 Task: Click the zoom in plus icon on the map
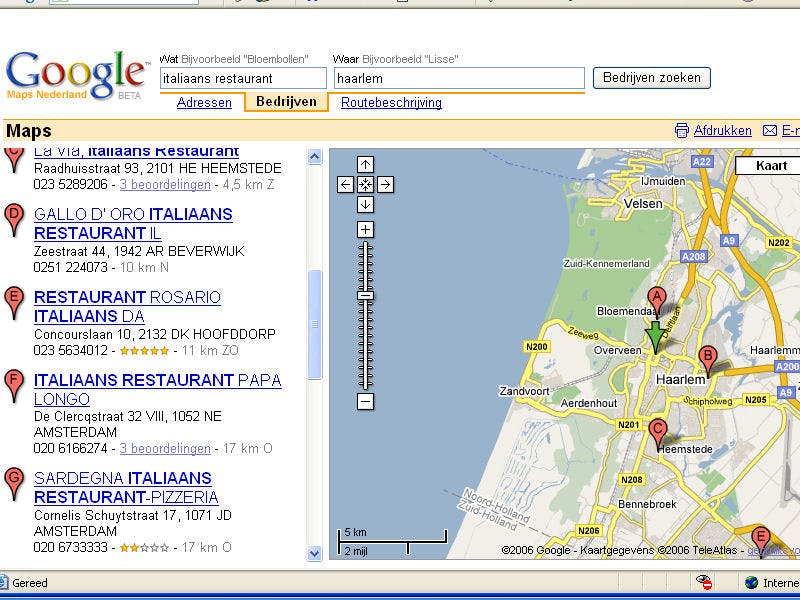coord(366,228)
